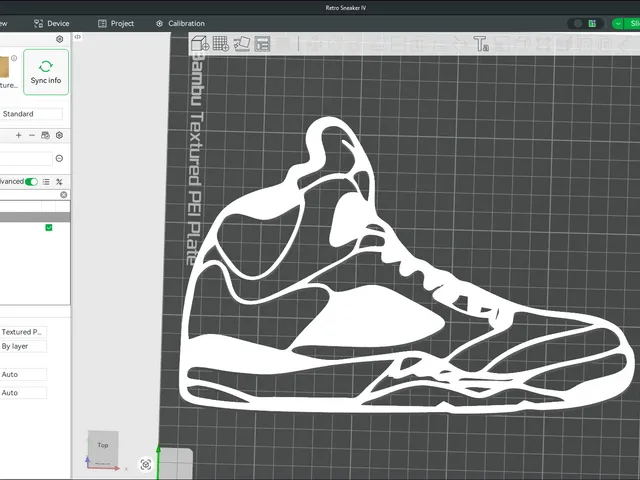Open the Textured P... plate type dropdown

(23, 332)
